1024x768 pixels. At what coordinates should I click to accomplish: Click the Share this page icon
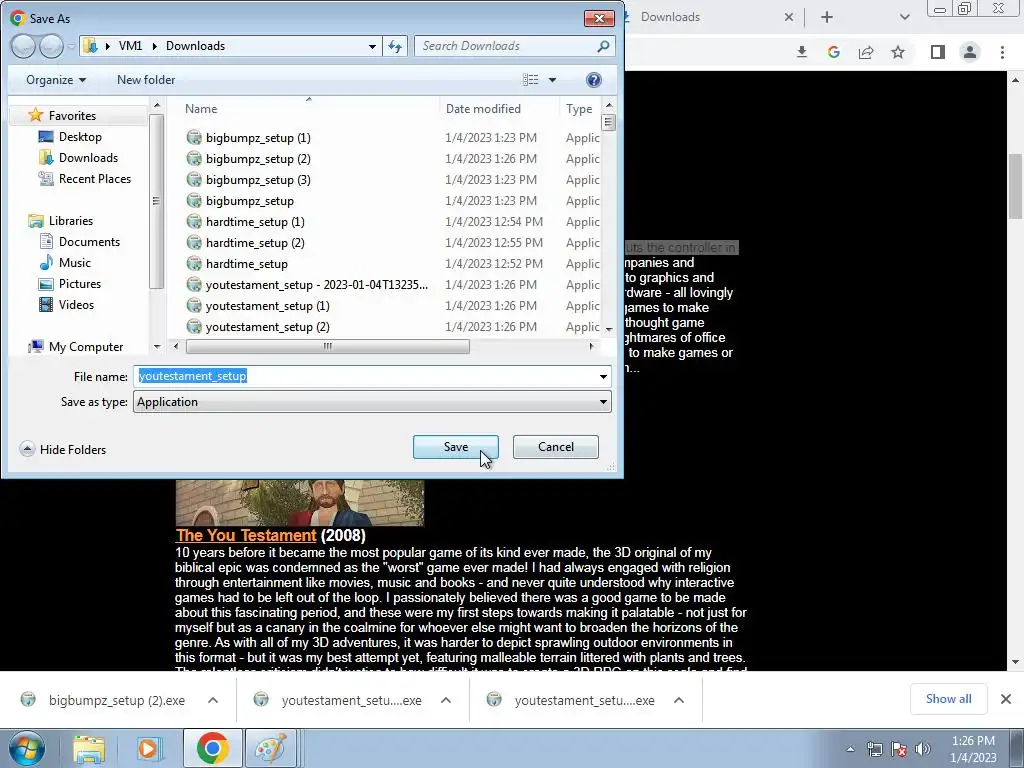(x=866, y=52)
